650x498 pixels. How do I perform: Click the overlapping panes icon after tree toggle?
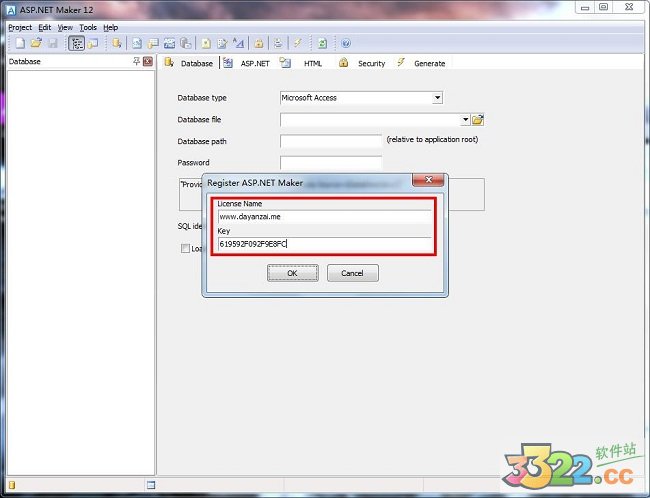tap(93, 43)
